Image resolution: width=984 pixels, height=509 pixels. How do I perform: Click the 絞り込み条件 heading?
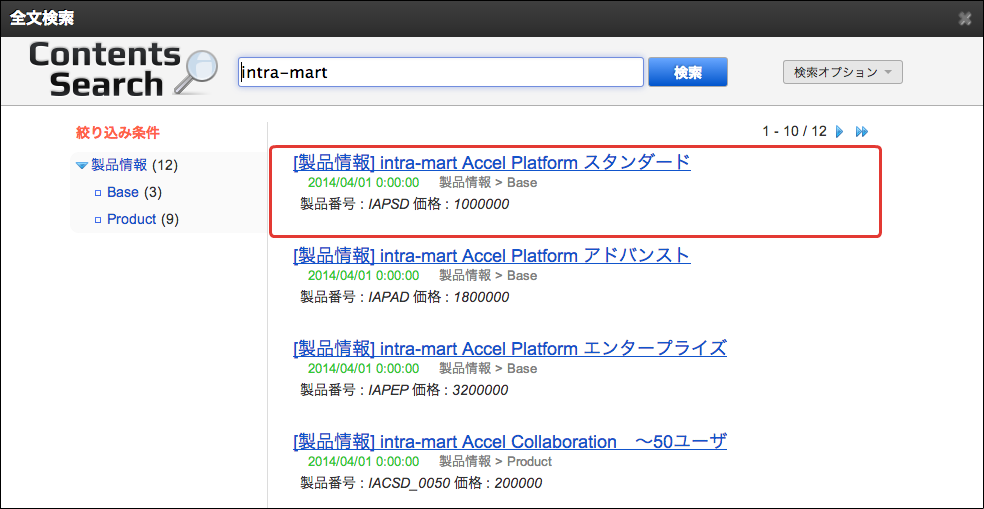pyautogui.click(x=117, y=132)
